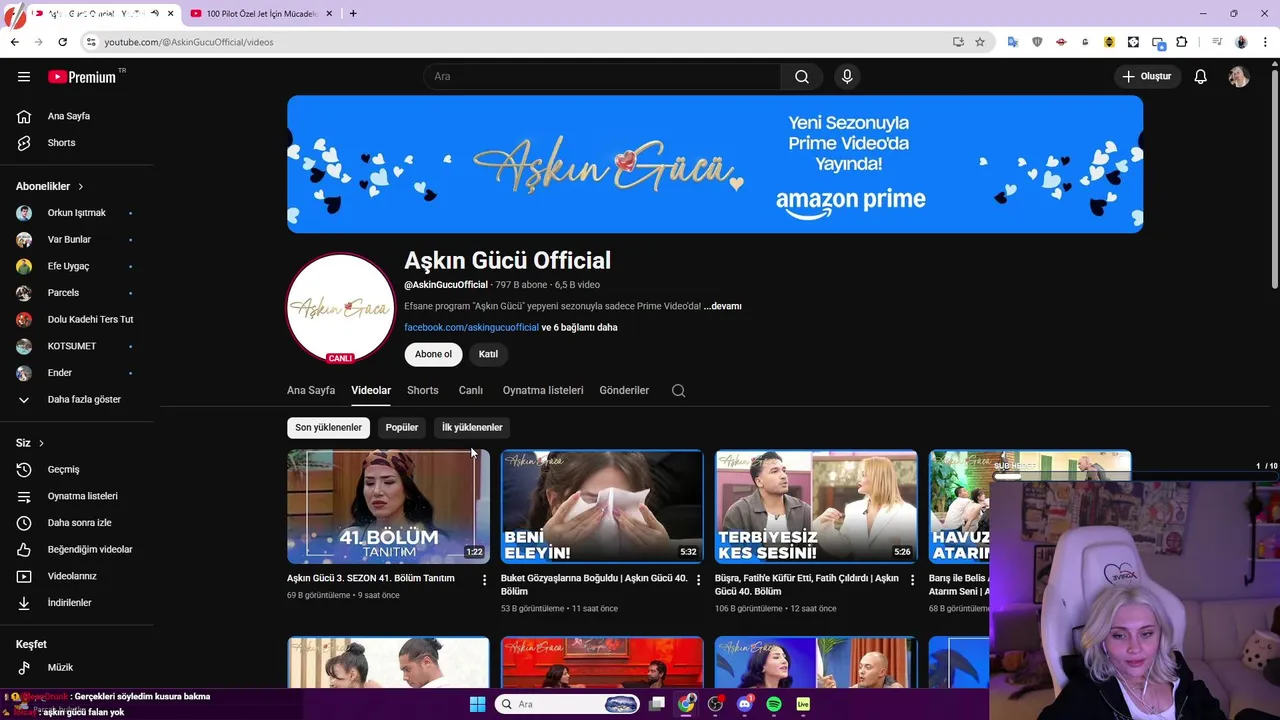Show ve 6 bağlantı daha links
Image resolution: width=1280 pixels, height=720 pixels.
(579, 327)
